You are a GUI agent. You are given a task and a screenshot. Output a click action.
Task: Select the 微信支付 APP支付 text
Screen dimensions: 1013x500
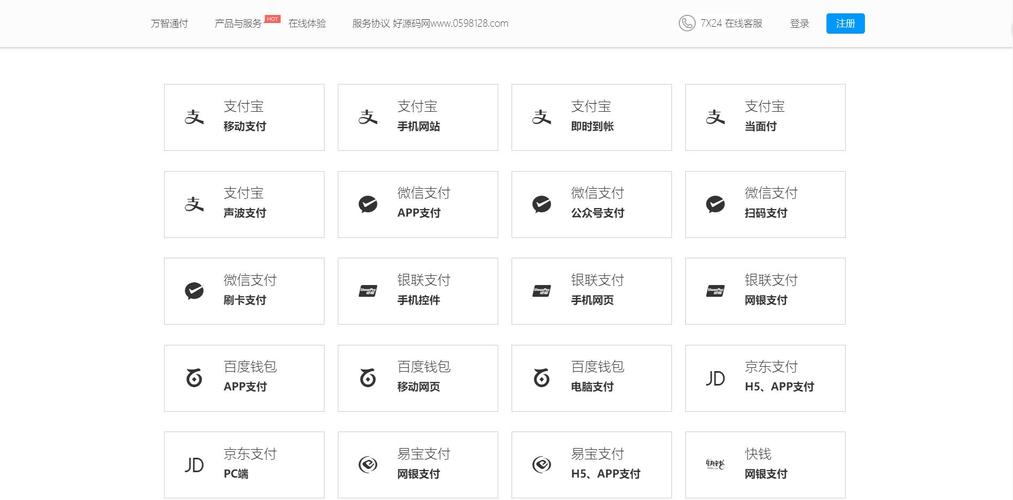[424, 203]
